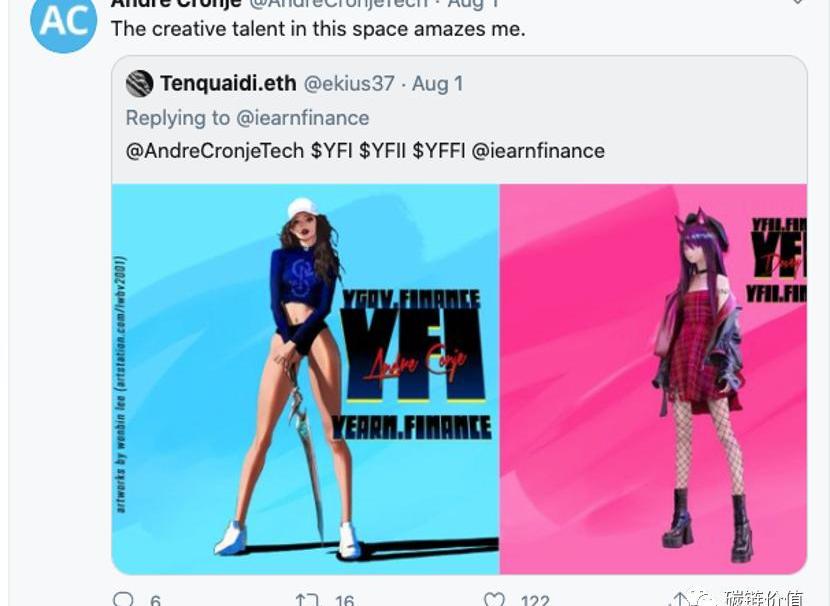Image resolution: width=830 pixels, height=606 pixels.
Task: Enlarge the pink YFII artwork image
Action: [x=653, y=378]
